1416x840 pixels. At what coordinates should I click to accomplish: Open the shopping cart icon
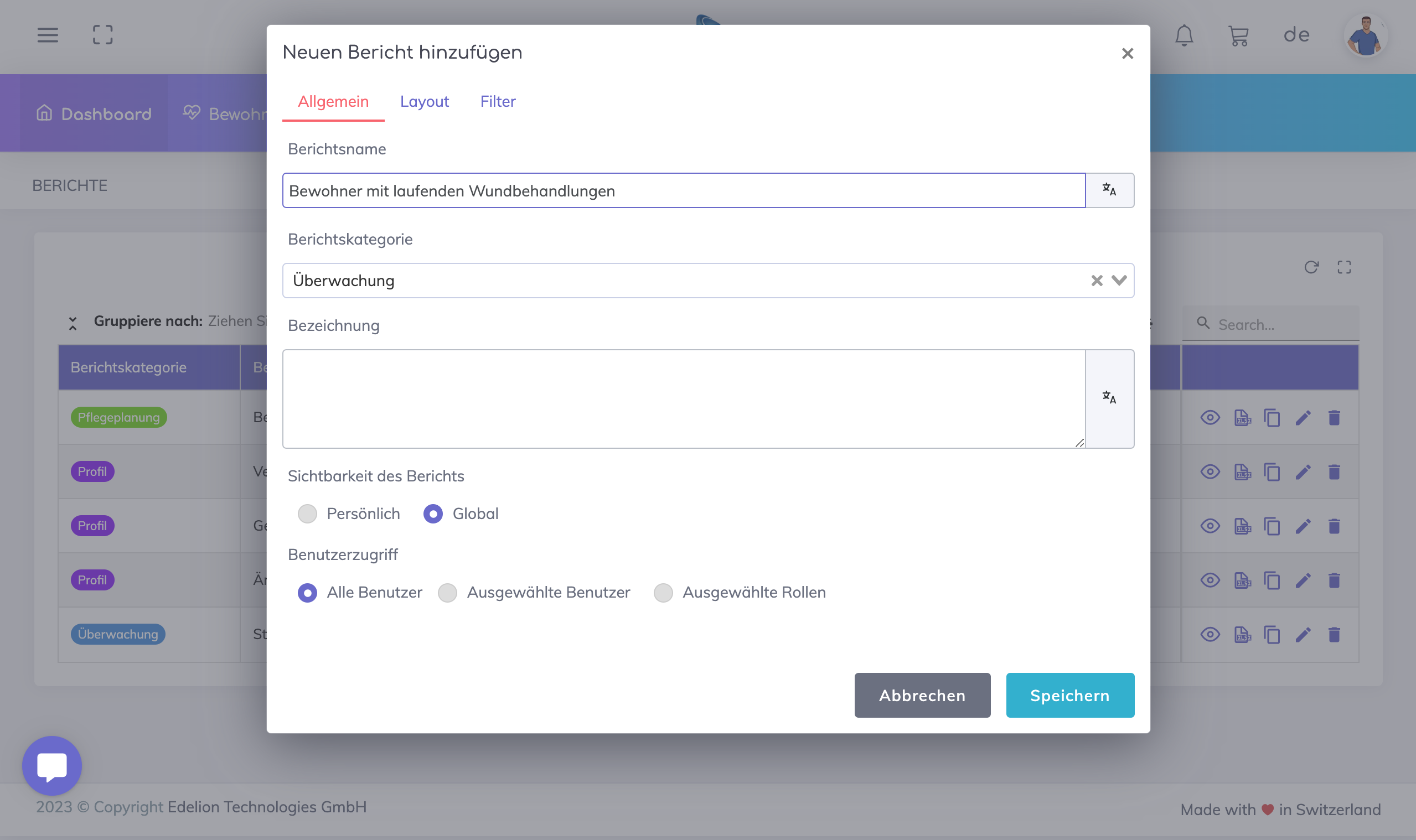tap(1238, 35)
